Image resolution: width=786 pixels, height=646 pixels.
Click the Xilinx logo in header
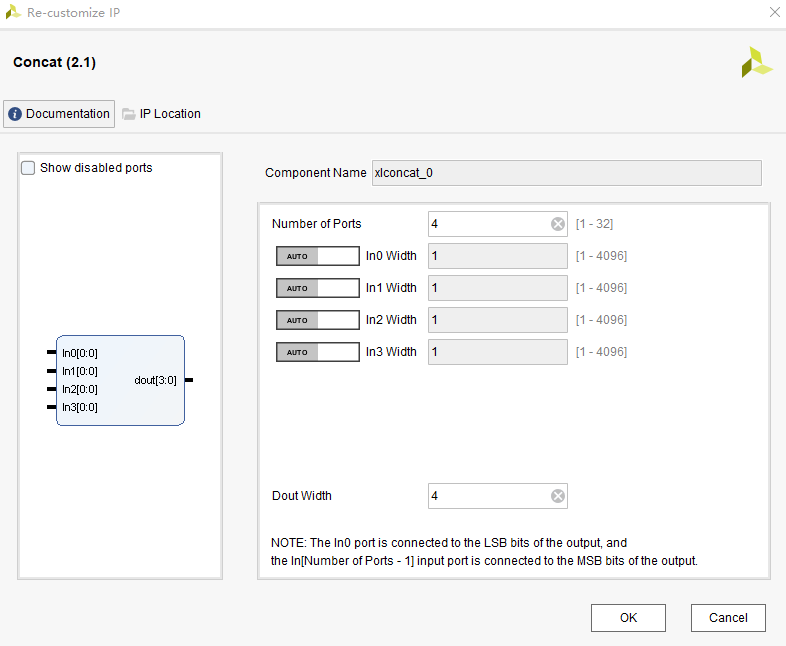coord(756,62)
